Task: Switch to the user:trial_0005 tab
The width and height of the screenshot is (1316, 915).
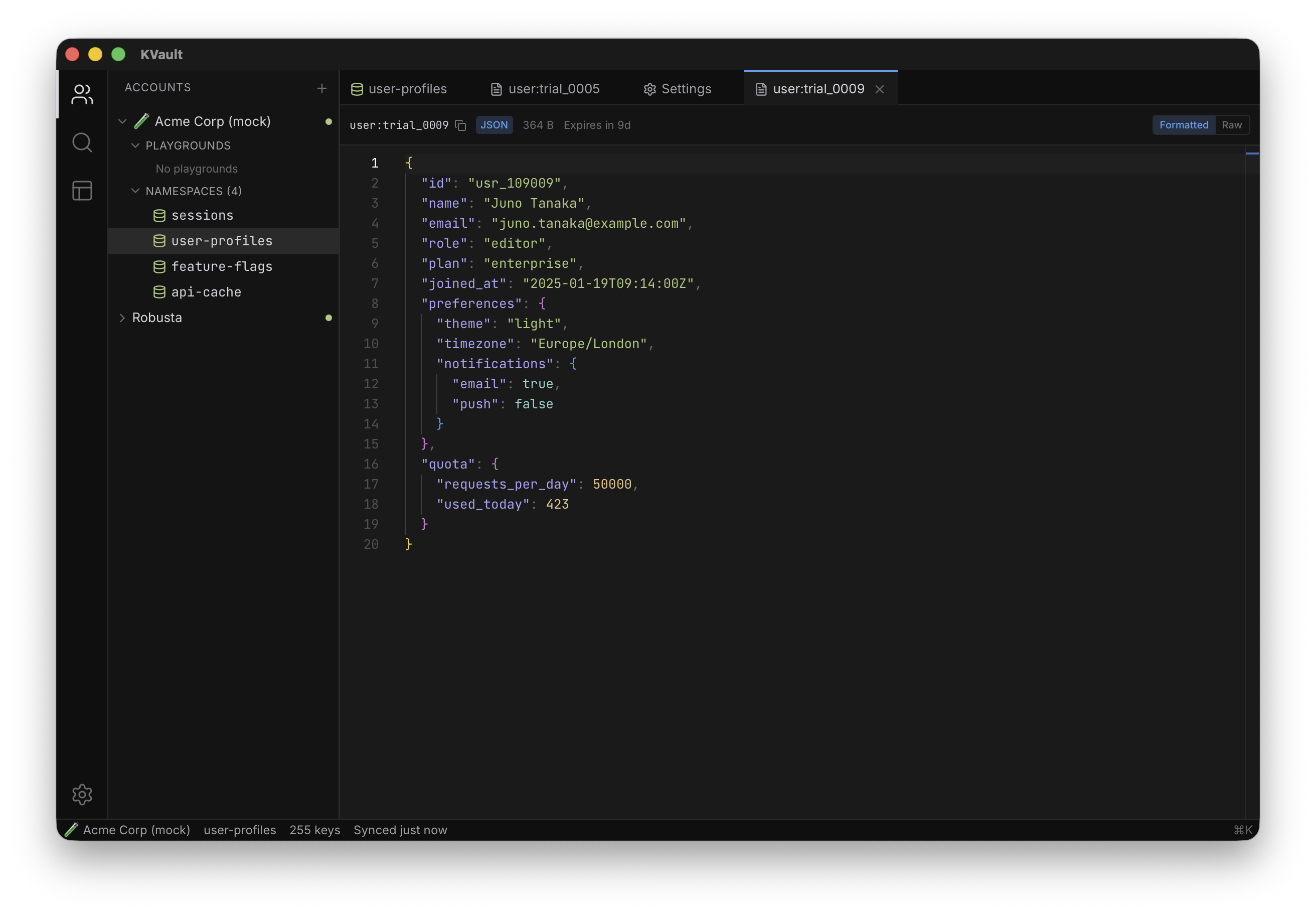Action: pyautogui.click(x=545, y=89)
